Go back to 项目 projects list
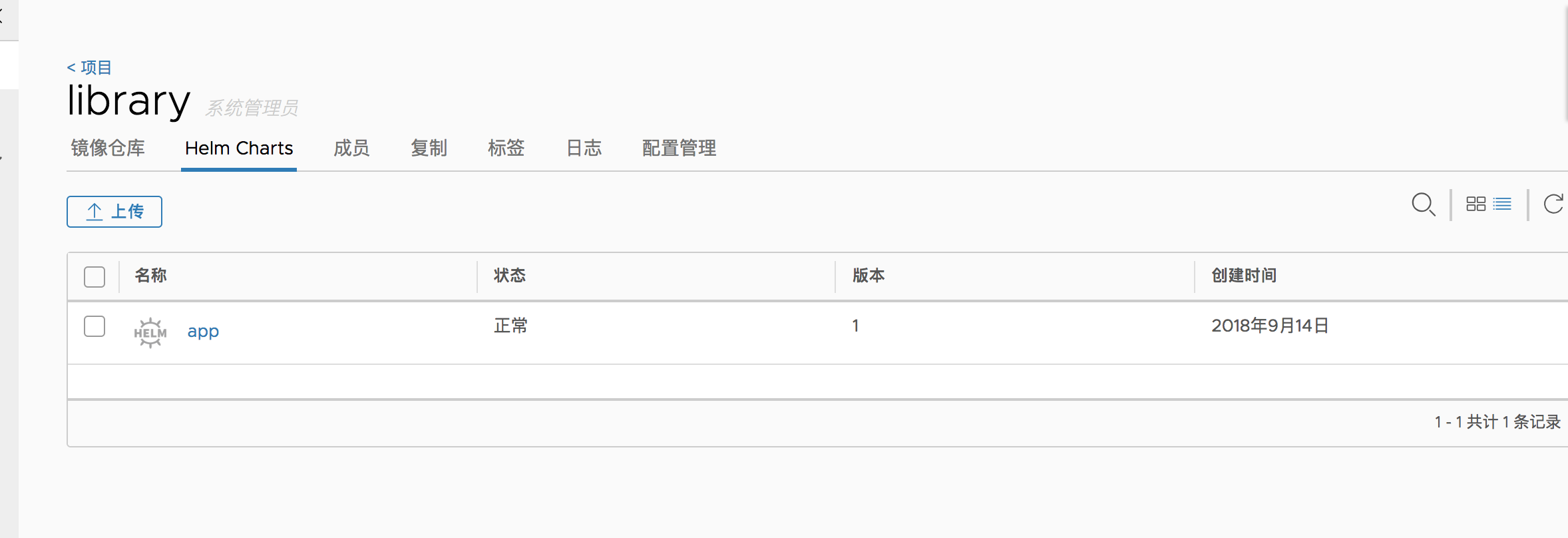The height and width of the screenshot is (538, 1568). tap(89, 67)
